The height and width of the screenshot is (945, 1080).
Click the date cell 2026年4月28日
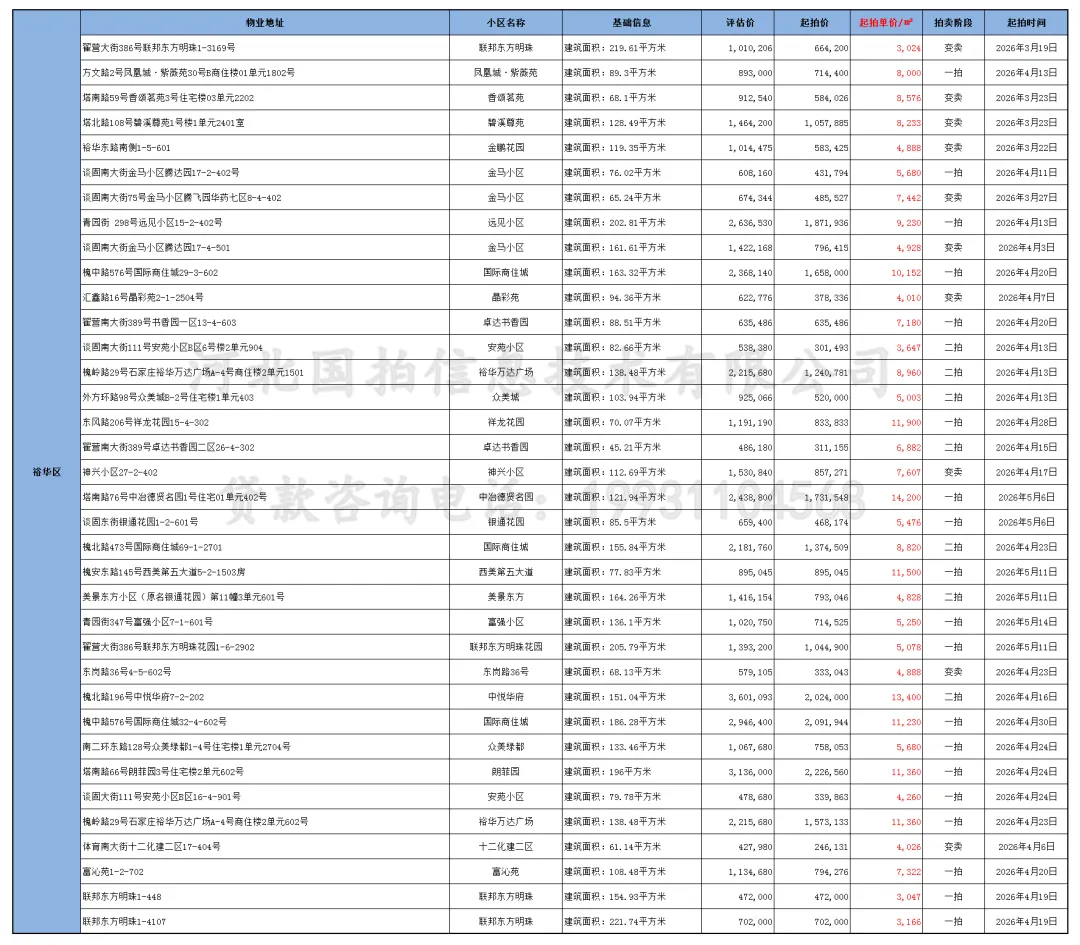1026,422
